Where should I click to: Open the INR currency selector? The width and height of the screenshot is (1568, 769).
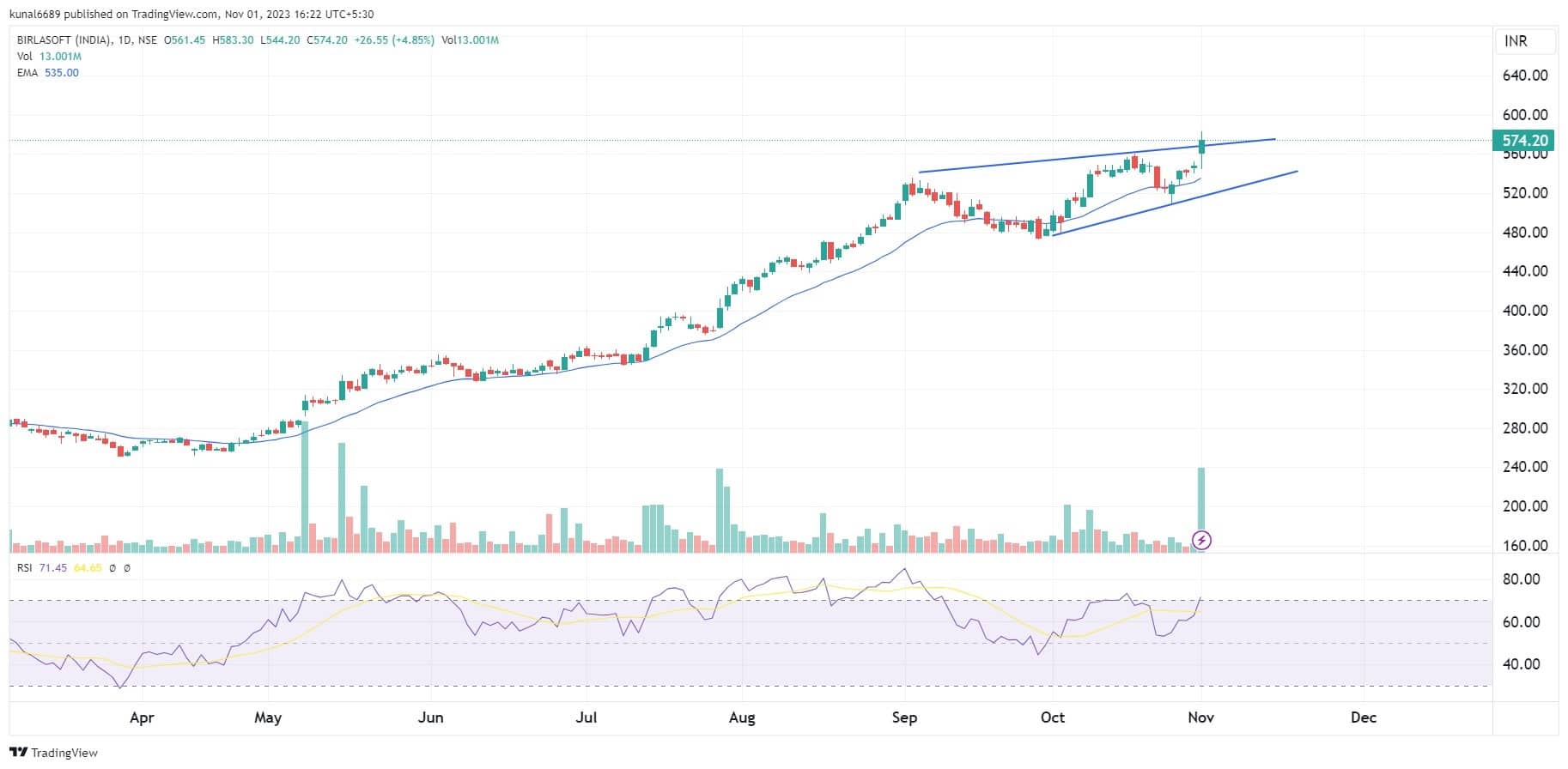point(1516,41)
